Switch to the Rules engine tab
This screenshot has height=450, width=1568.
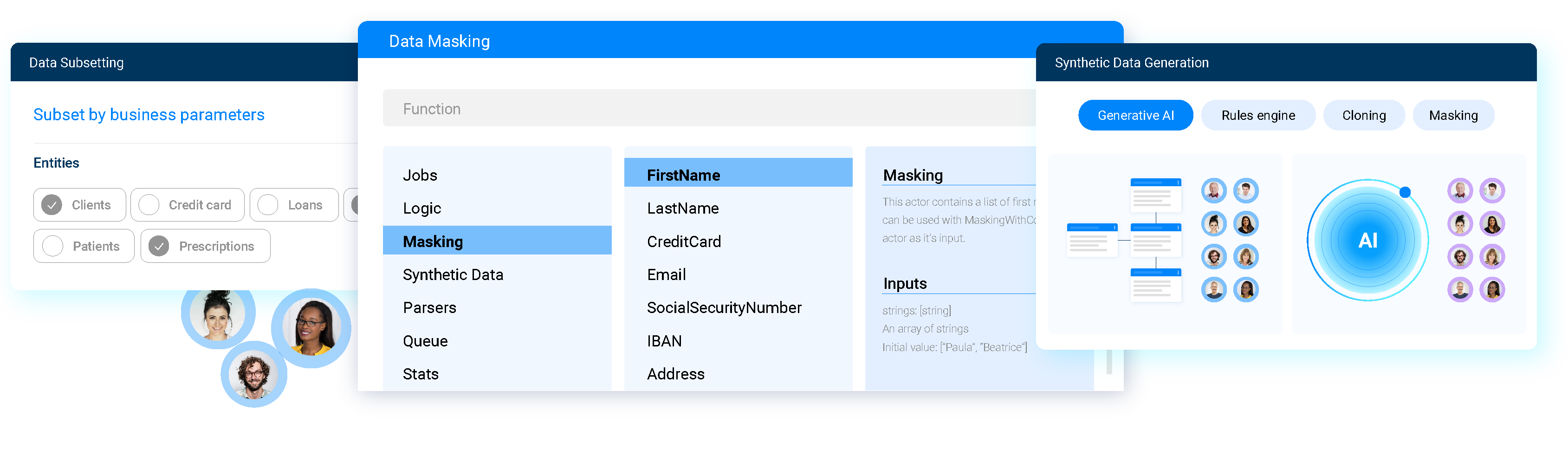pyautogui.click(x=1257, y=115)
